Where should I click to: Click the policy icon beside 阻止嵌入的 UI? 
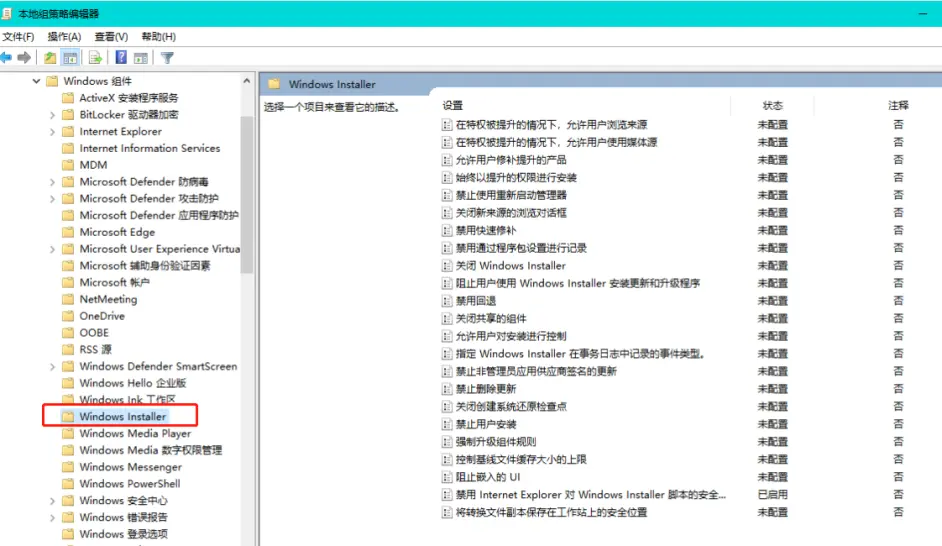[x=446, y=477]
